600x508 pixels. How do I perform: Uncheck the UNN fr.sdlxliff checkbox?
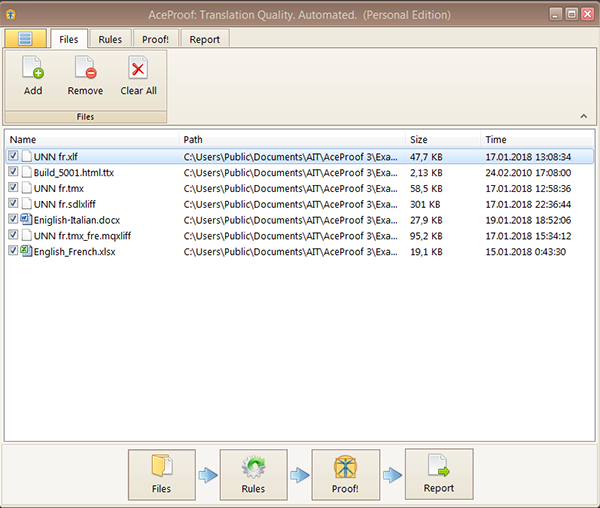click(13, 203)
